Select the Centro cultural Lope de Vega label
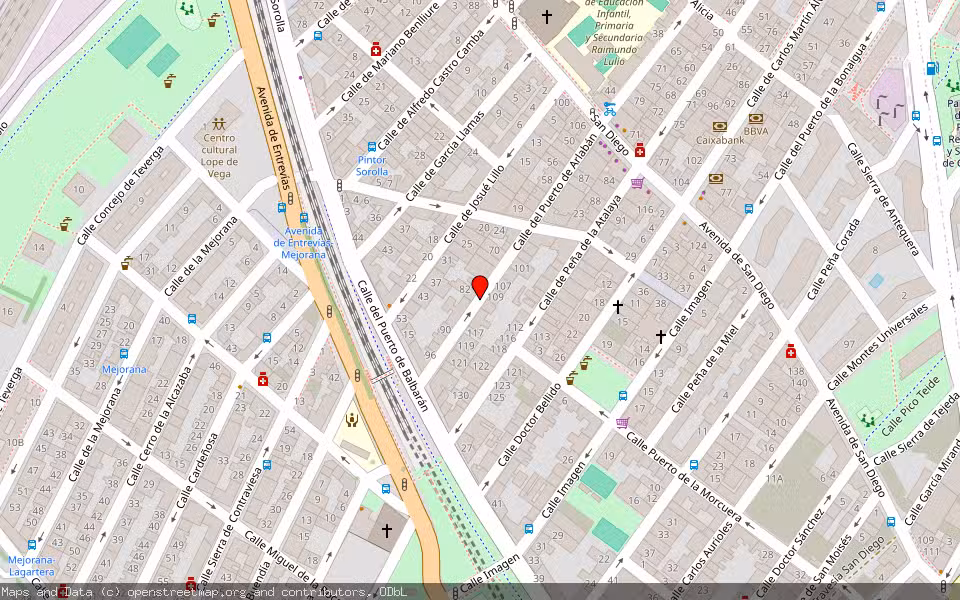960x600 pixels. click(x=219, y=156)
